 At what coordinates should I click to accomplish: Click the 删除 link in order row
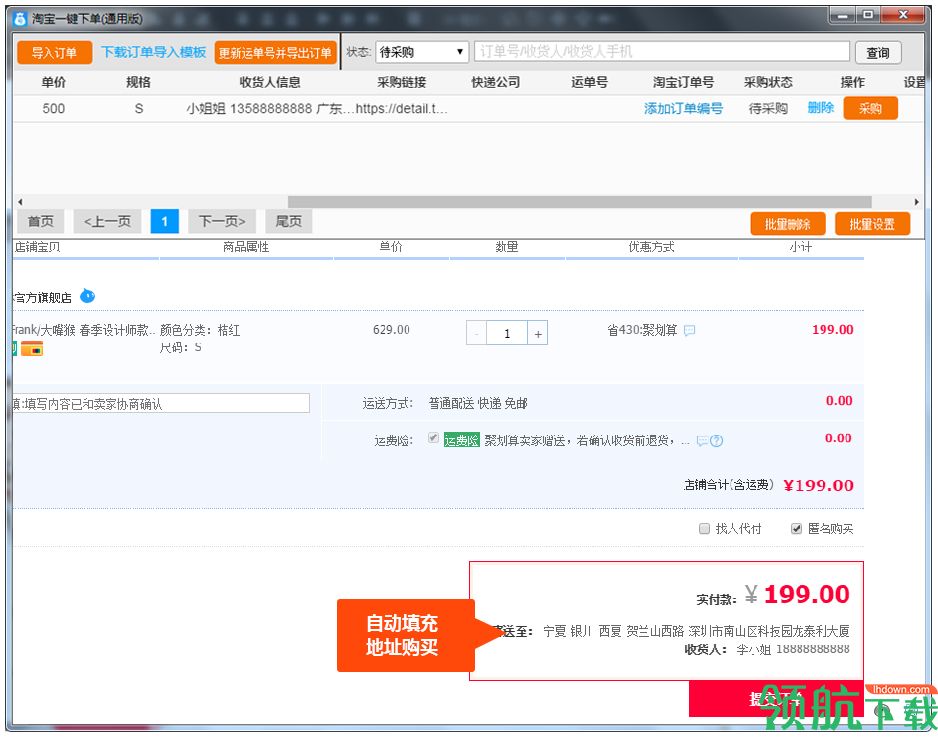point(821,108)
